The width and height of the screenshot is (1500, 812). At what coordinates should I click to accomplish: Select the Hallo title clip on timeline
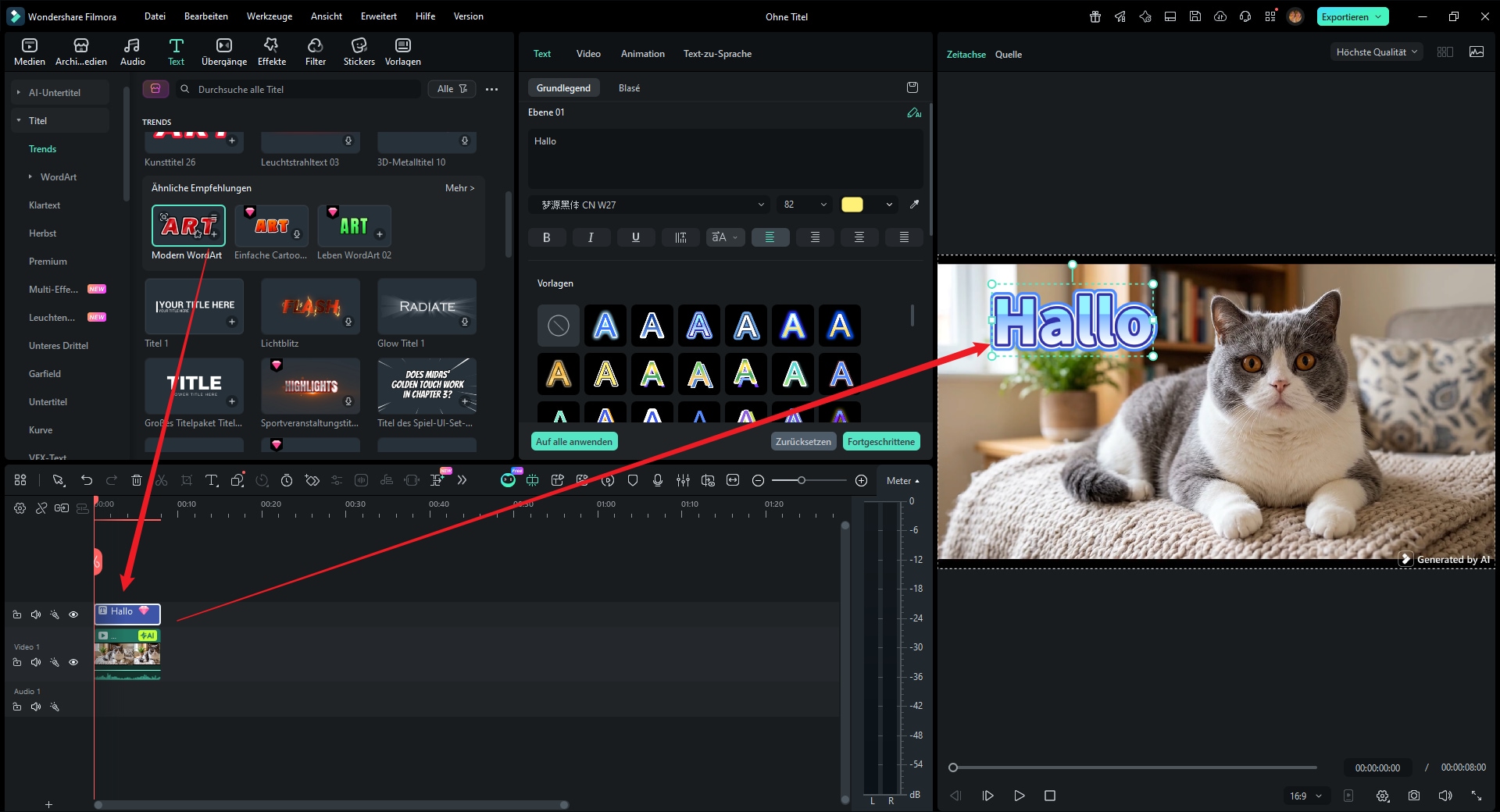tap(127, 614)
